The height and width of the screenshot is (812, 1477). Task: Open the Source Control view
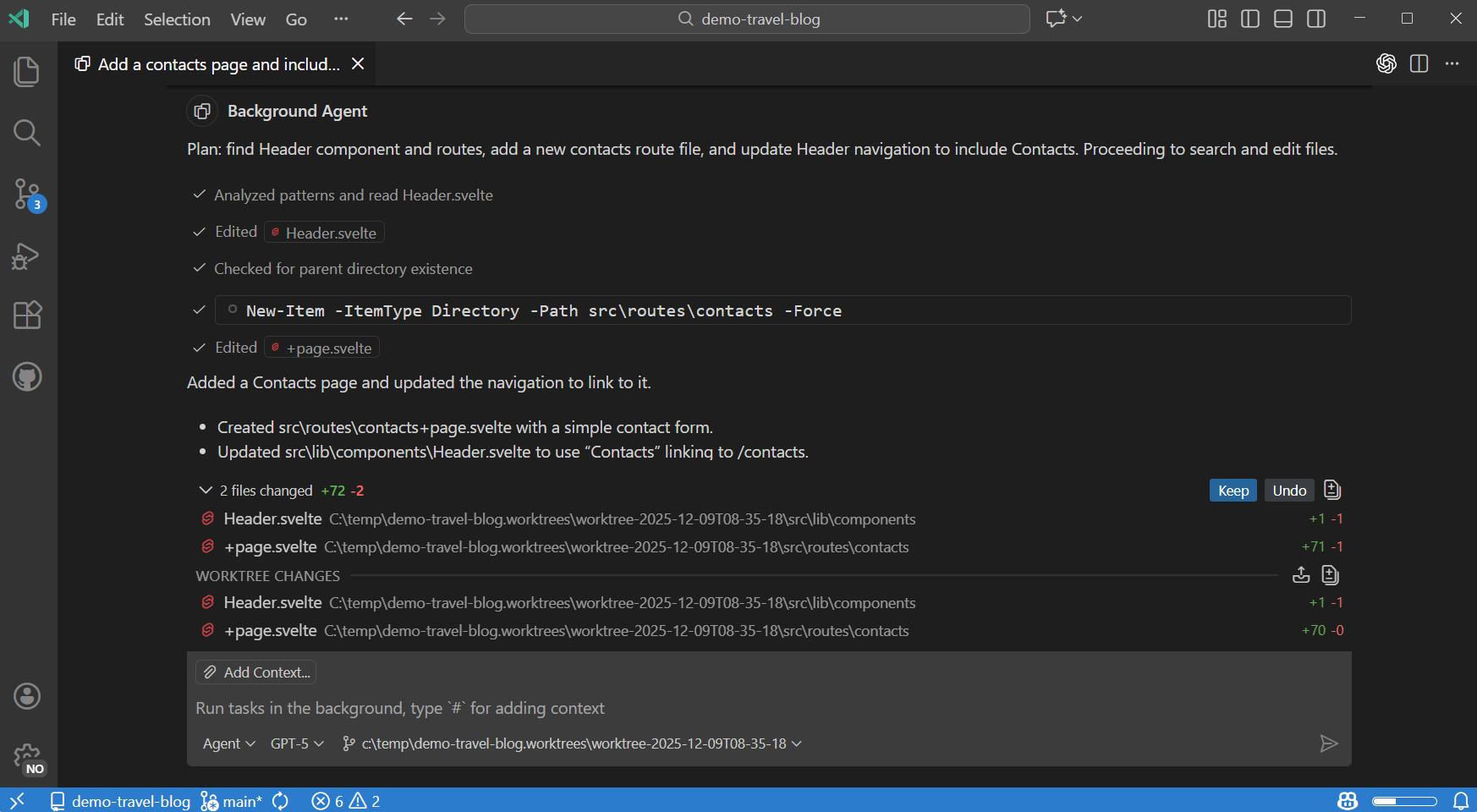click(26, 195)
